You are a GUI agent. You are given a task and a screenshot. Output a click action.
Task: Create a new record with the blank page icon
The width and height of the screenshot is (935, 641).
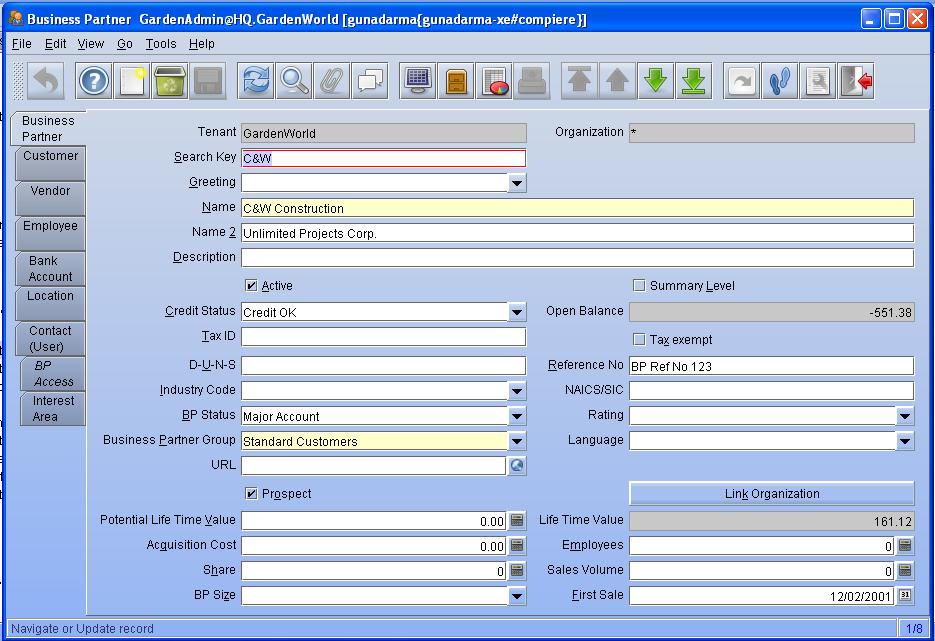132,80
